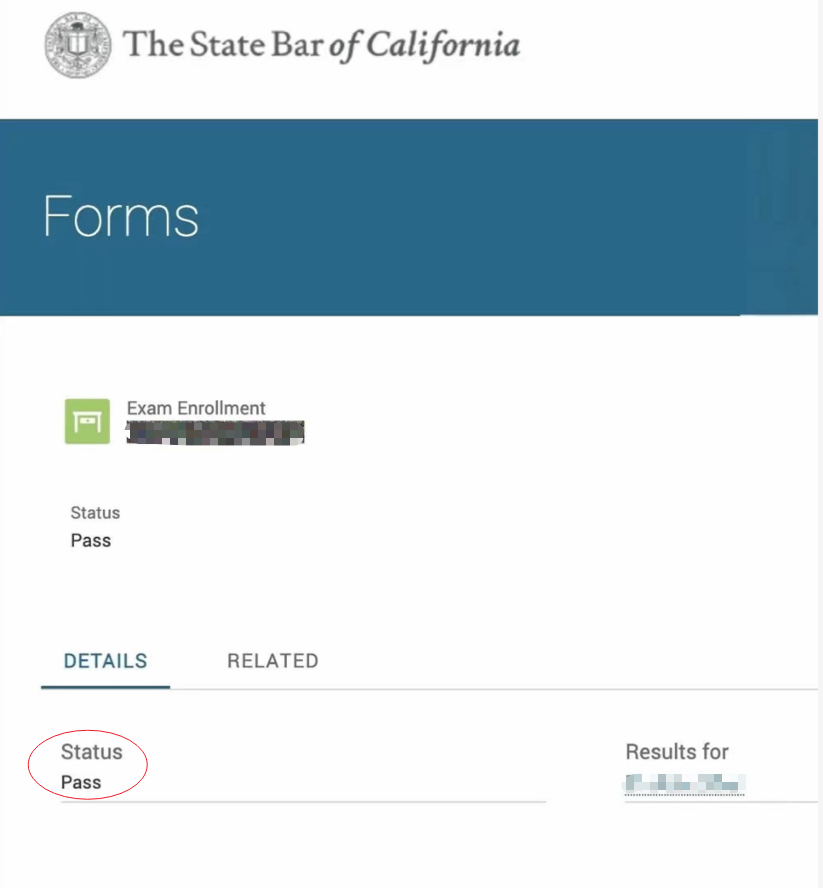Screen dimensions: 823x888
Task: Click the "Pass" value above the tabs
Action: (x=91, y=541)
